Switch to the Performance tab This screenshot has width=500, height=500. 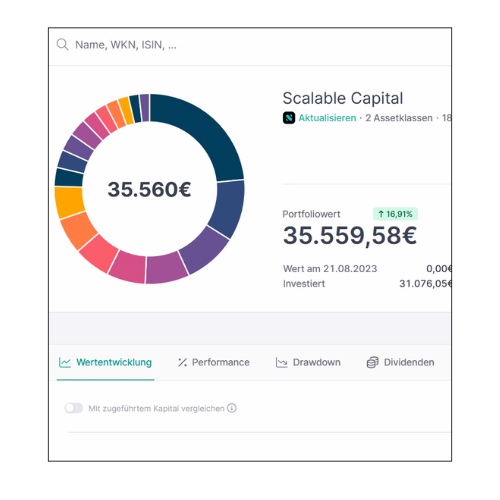[x=214, y=362]
